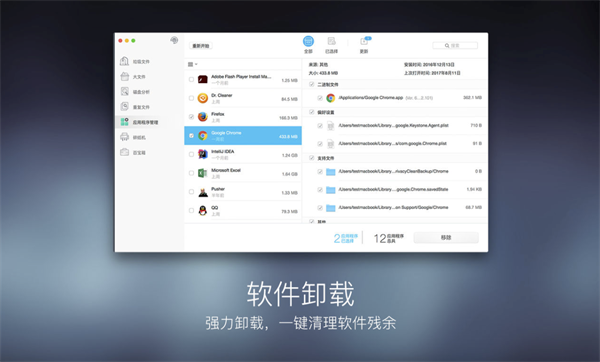
Task: Untick the google.Chrome.savedState checkbox
Action: pos(320,189)
